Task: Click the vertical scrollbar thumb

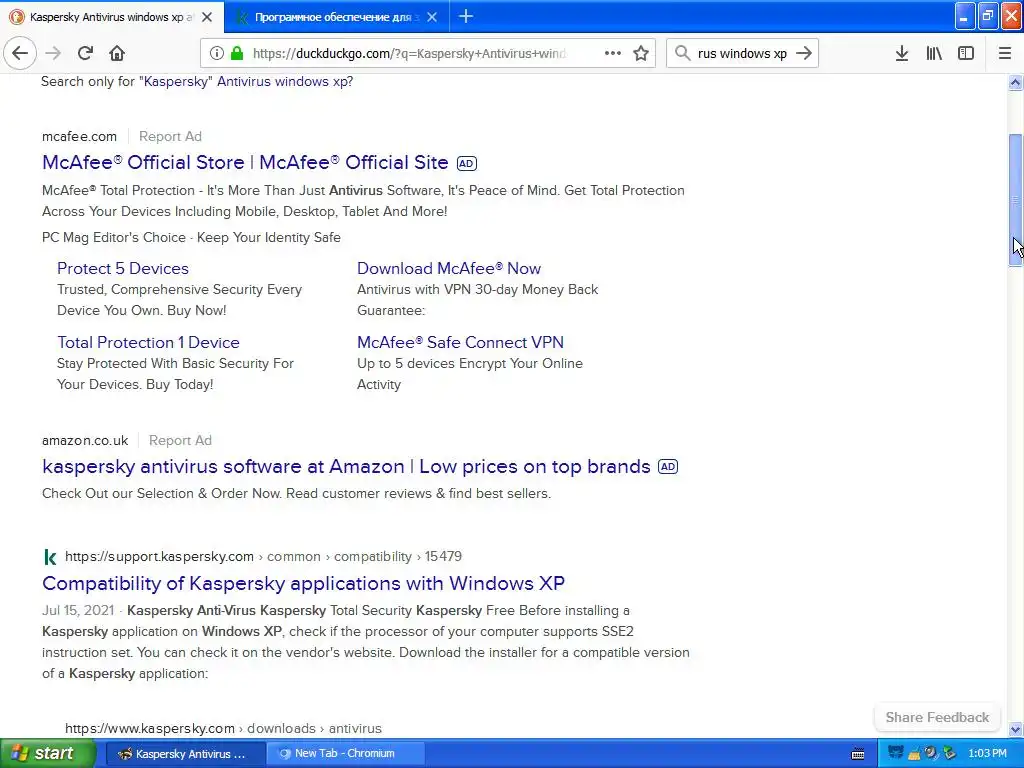Action: point(1015,200)
